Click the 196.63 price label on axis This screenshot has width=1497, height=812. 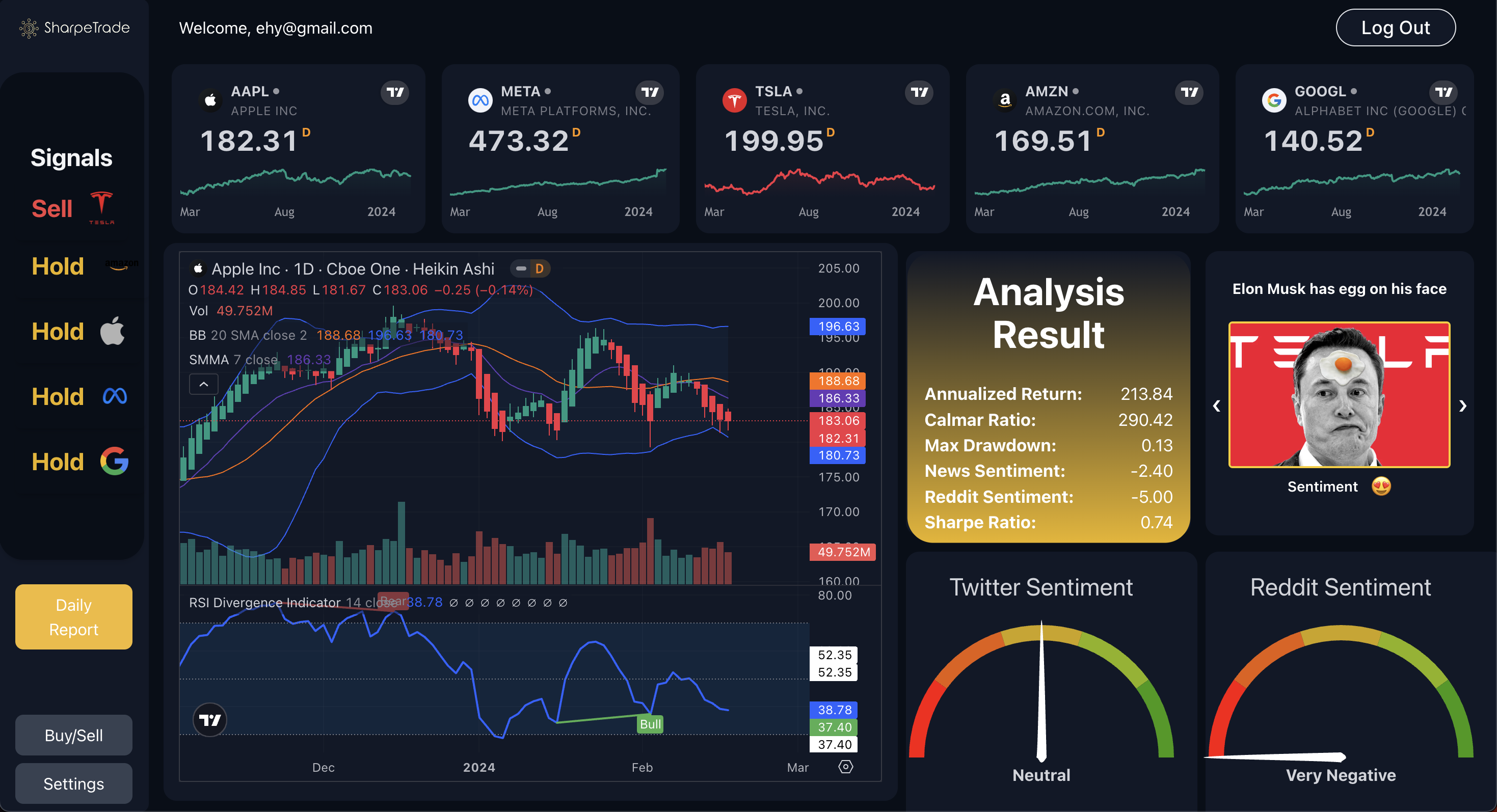pyautogui.click(x=838, y=326)
